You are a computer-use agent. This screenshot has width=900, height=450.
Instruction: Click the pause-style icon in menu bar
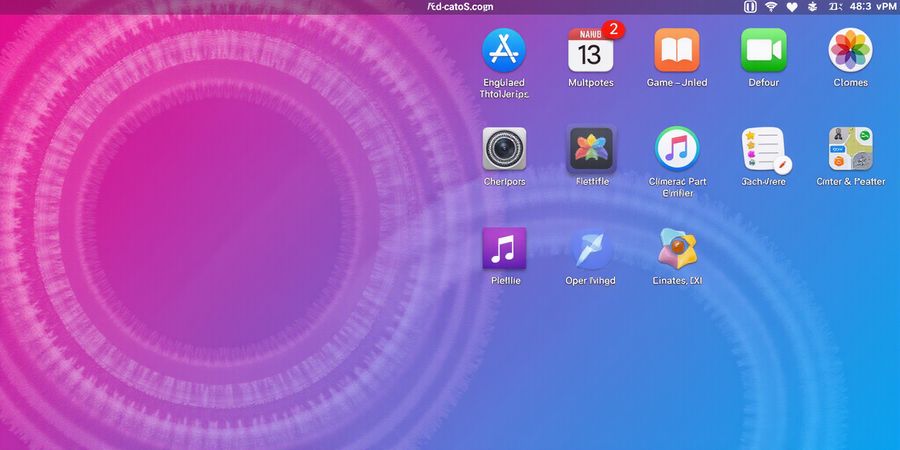coord(750,7)
